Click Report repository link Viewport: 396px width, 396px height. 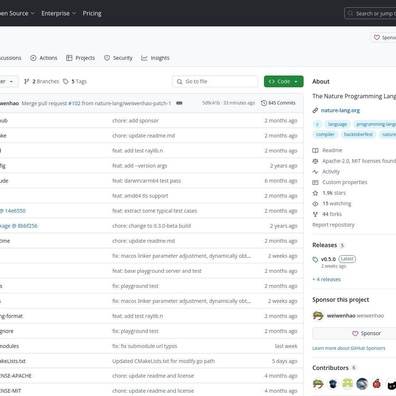click(x=333, y=225)
